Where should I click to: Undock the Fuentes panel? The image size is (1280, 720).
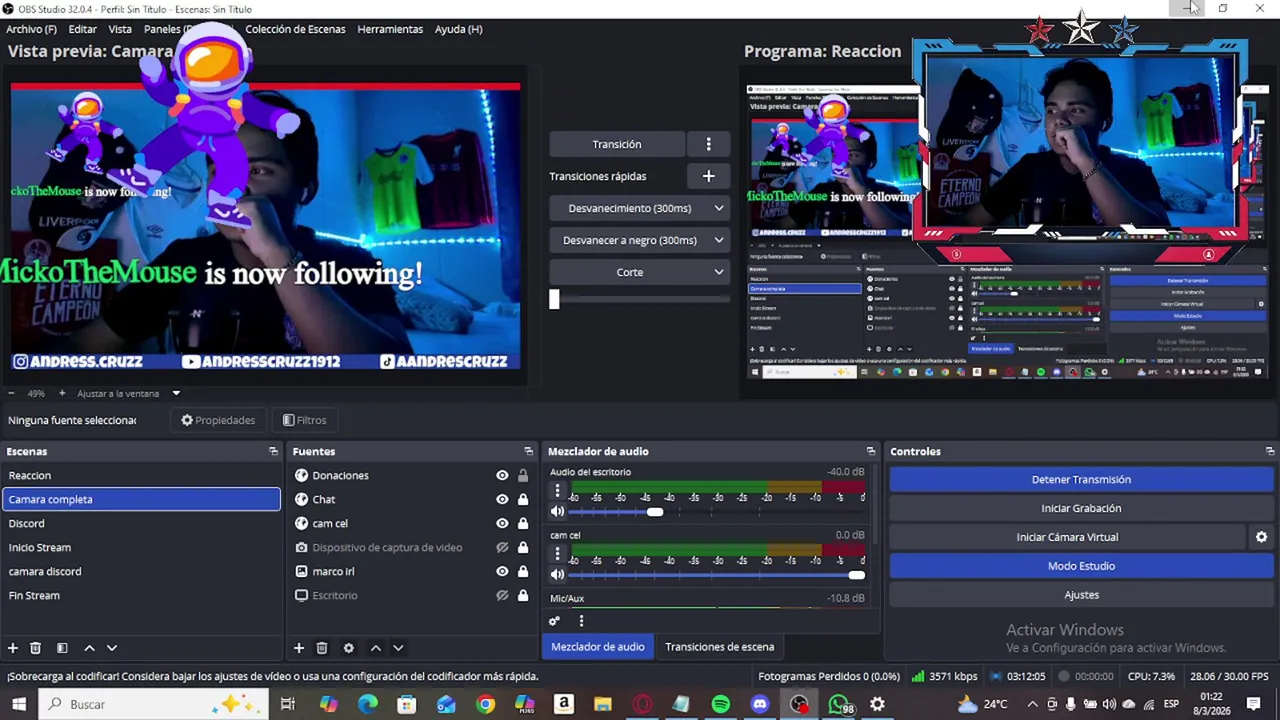529,452
